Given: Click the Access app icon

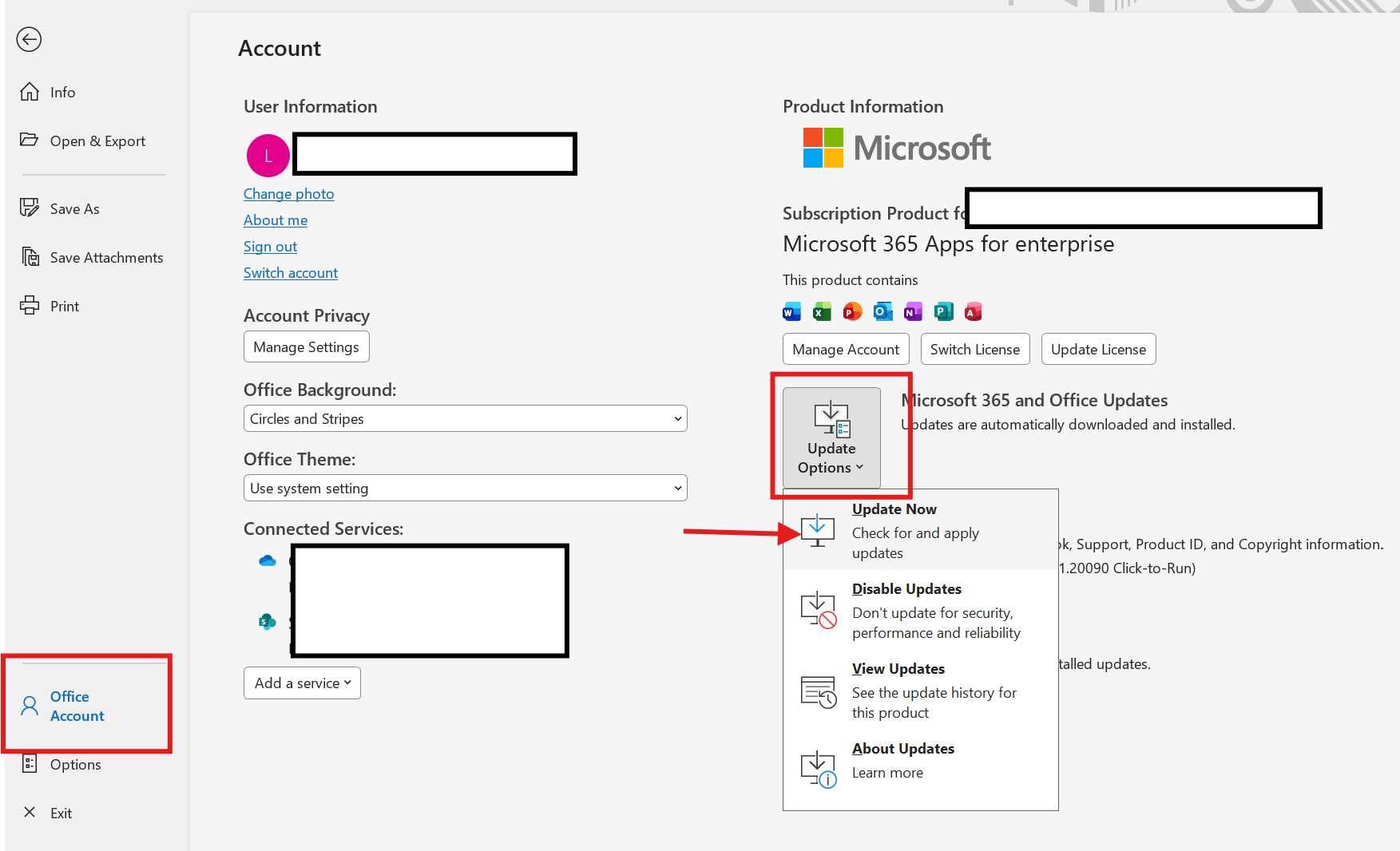Looking at the screenshot, I should (973, 311).
